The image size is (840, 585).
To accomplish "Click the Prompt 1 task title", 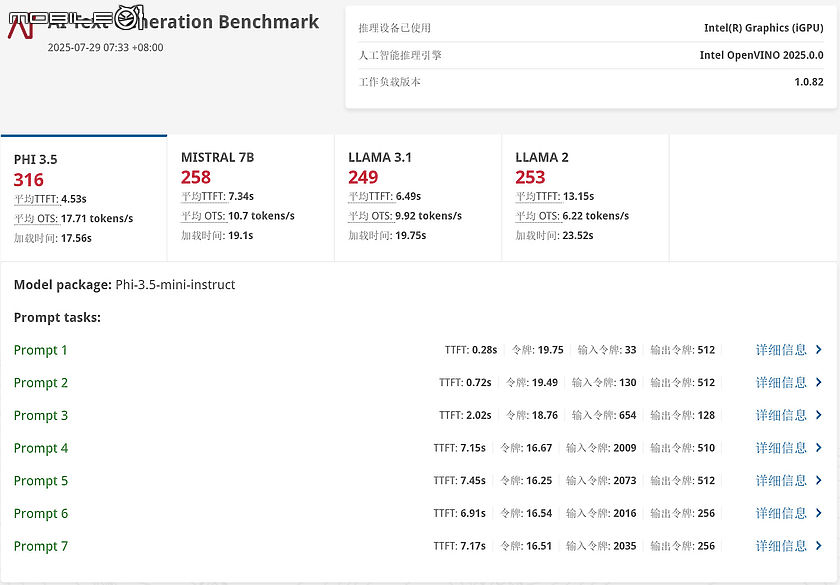I will 41,350.
